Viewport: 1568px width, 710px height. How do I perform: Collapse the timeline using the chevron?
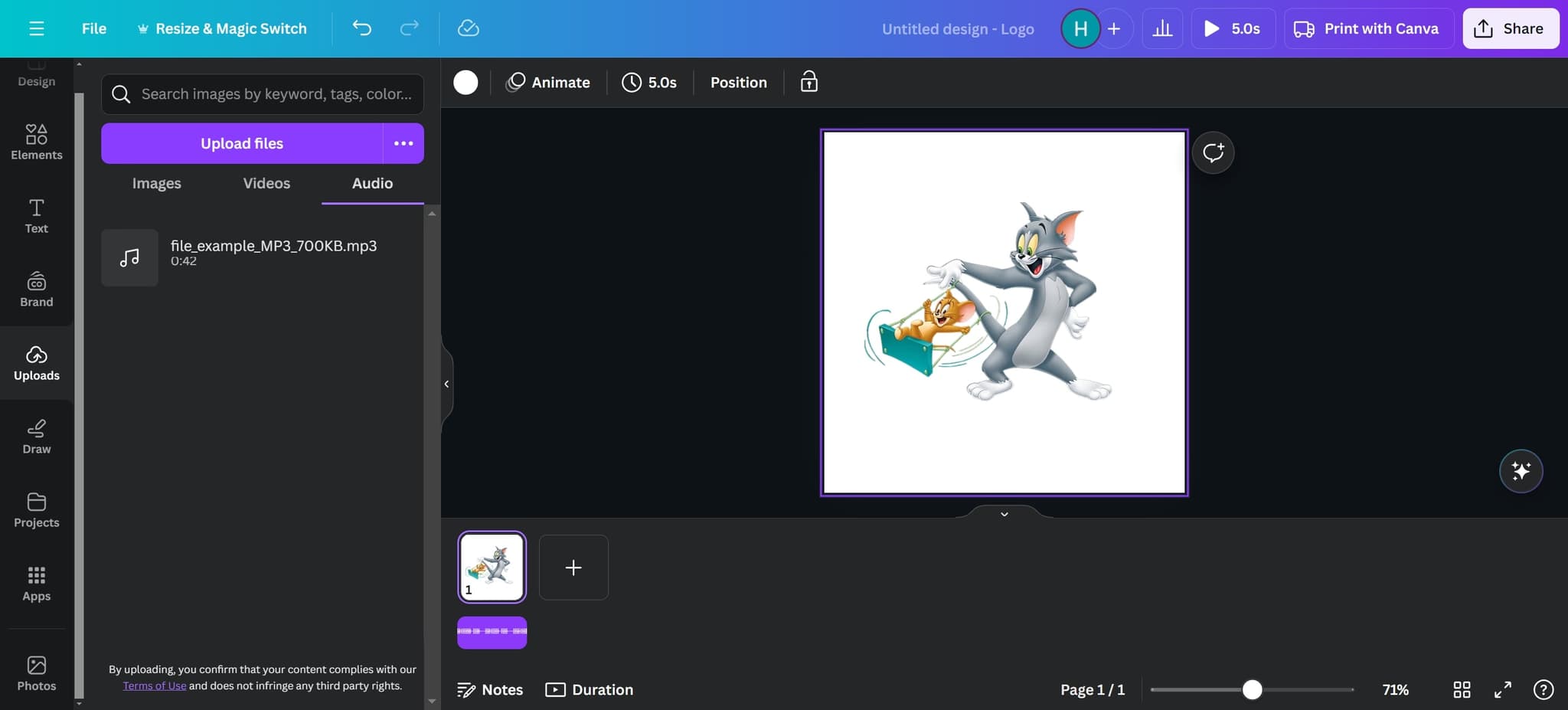click(1004, 514)
